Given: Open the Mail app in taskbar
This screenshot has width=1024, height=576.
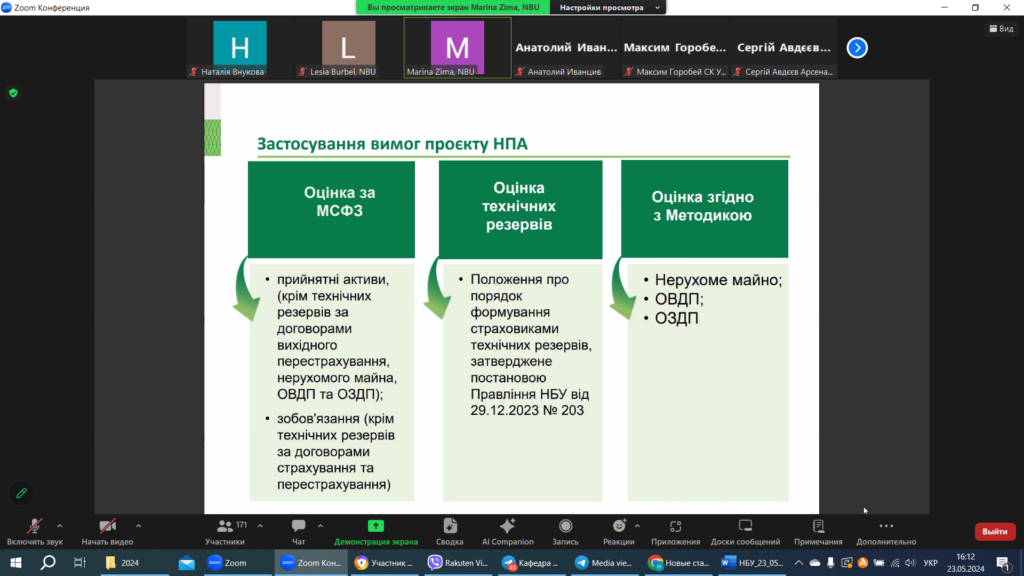Looking at the screenshot, I should [x=186, y=562].
